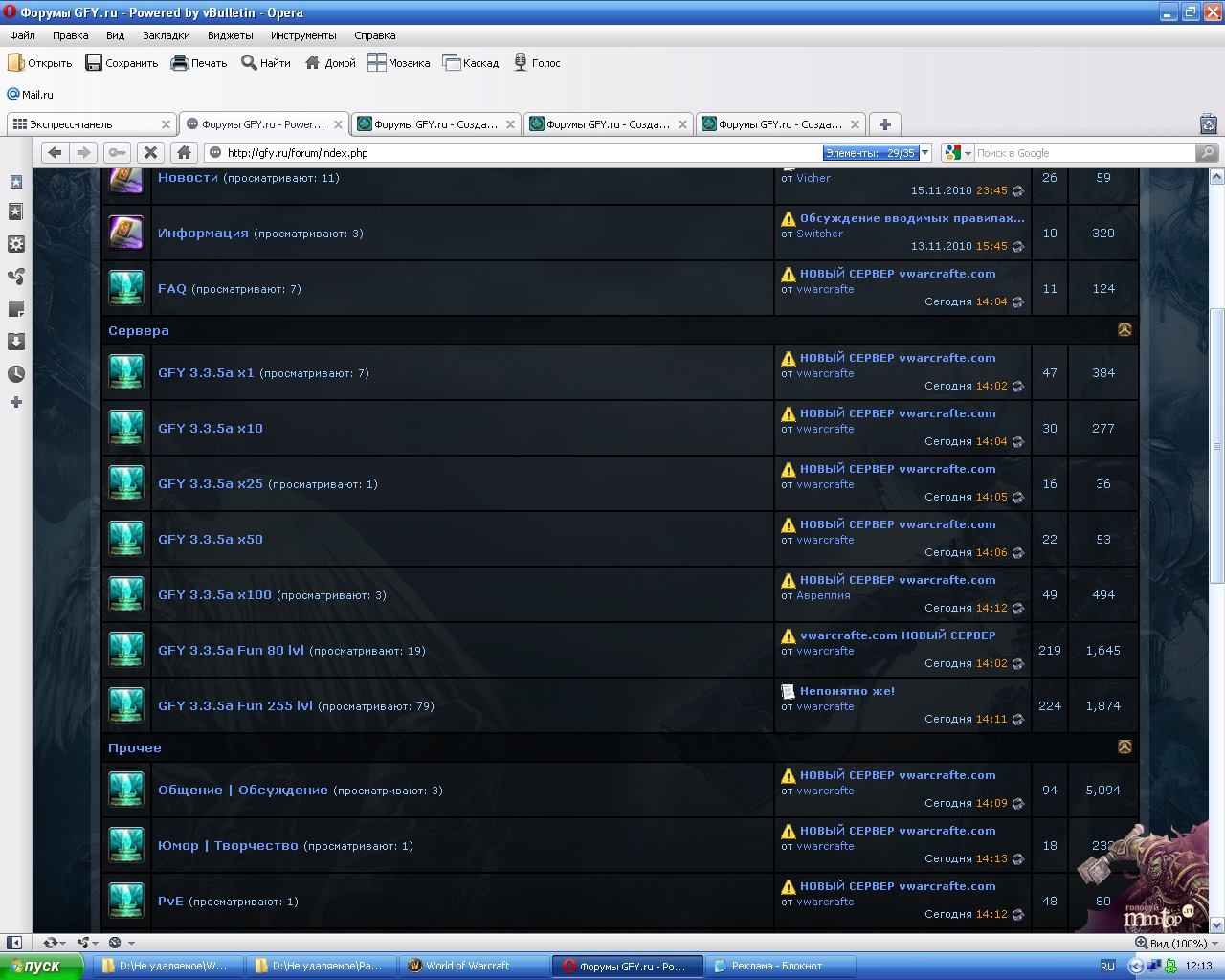
Task: Open the Общение | Обсуждение forum
Action: 242,791
